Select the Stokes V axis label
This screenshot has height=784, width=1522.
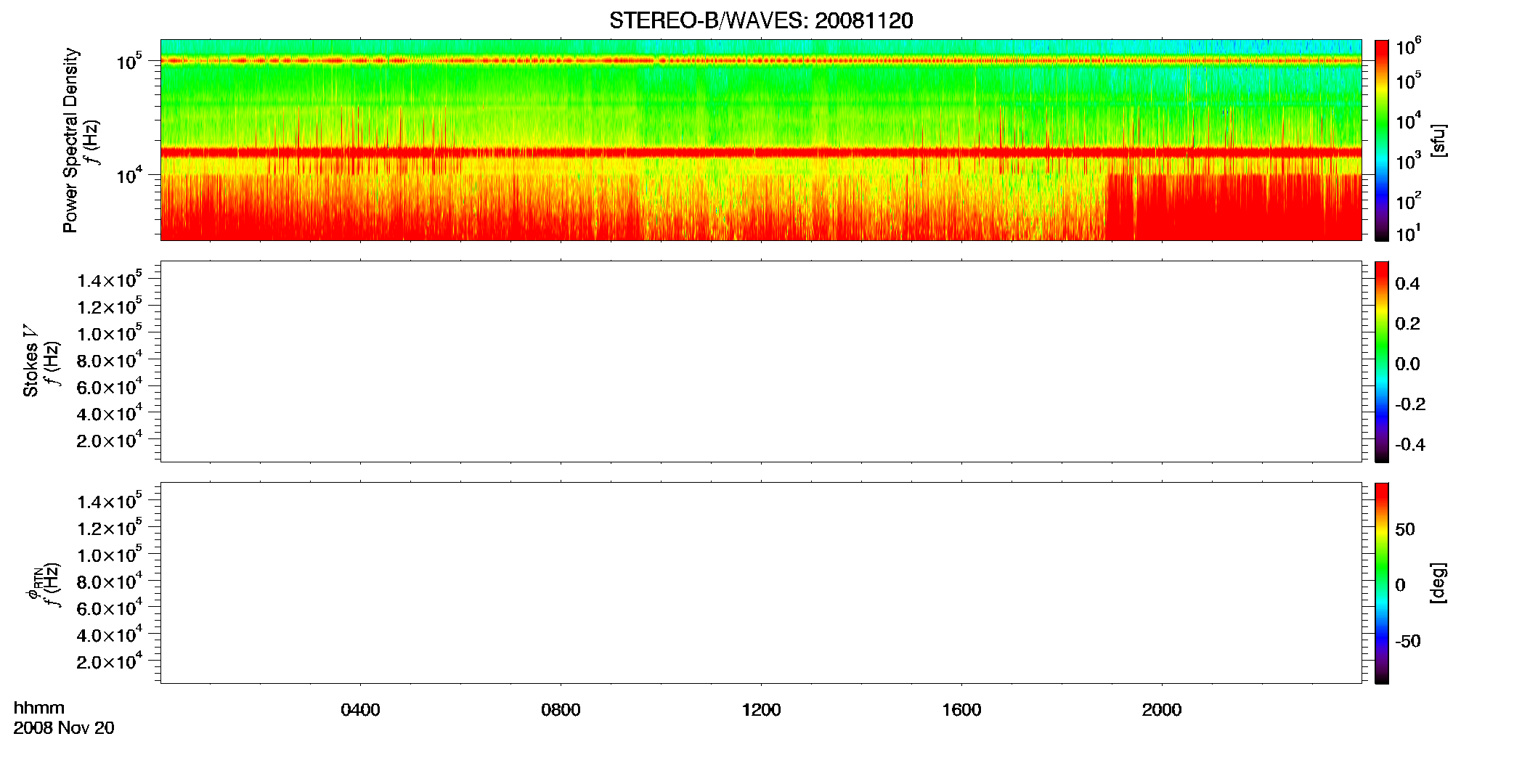[x=30, y=361]
